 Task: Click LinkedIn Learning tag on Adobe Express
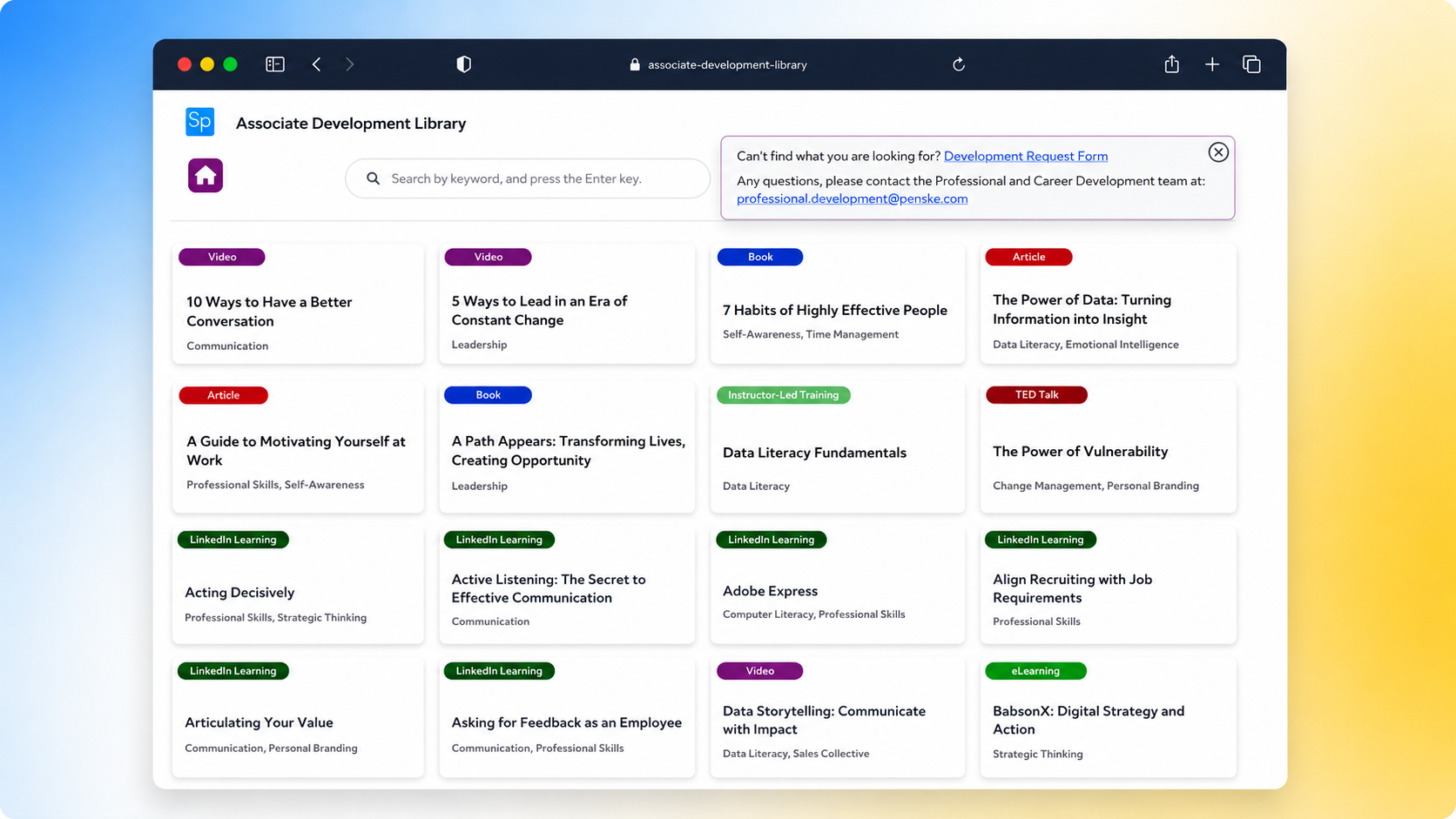[x=772, y=540]
